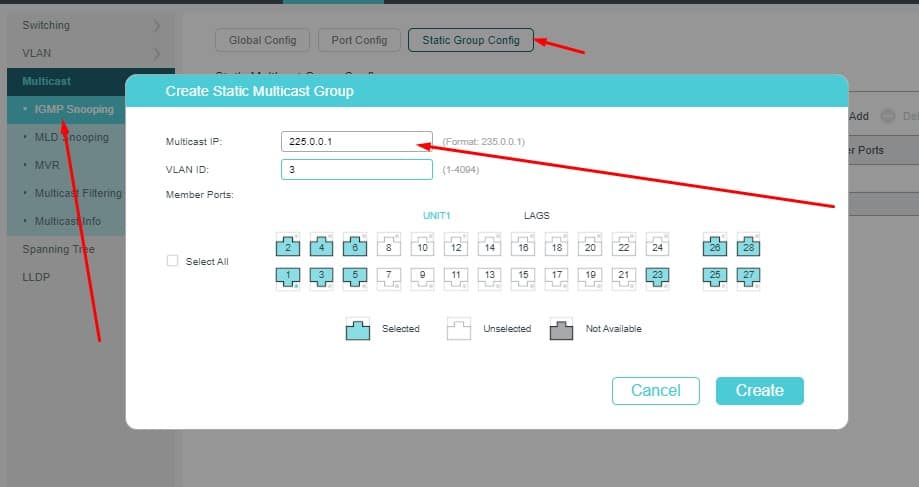Viewport: 919px width, 487px height.
Task: Select member port 8
Action: 389,245
